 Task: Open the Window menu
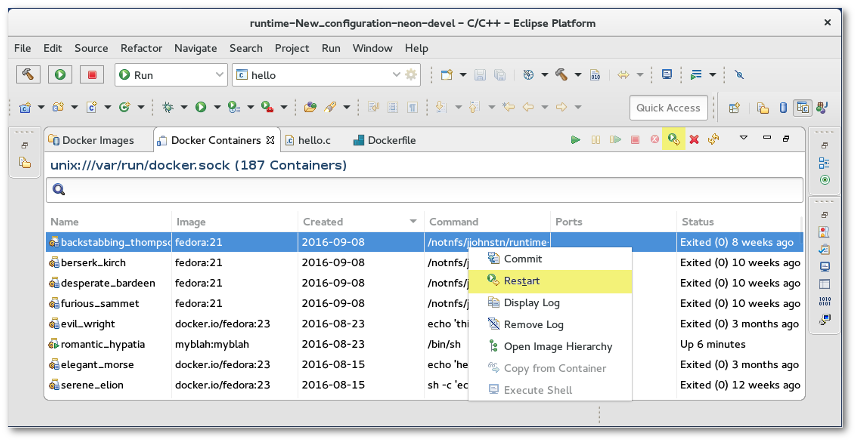pyautogui.click(x=372, y=48)
